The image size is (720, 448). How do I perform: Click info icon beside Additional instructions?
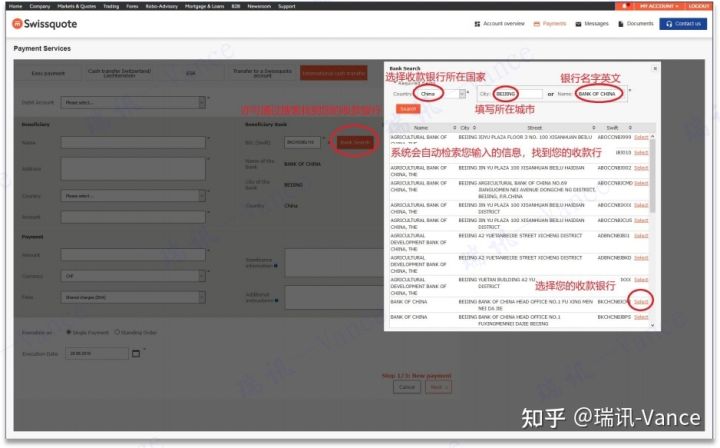coord(276,301)
